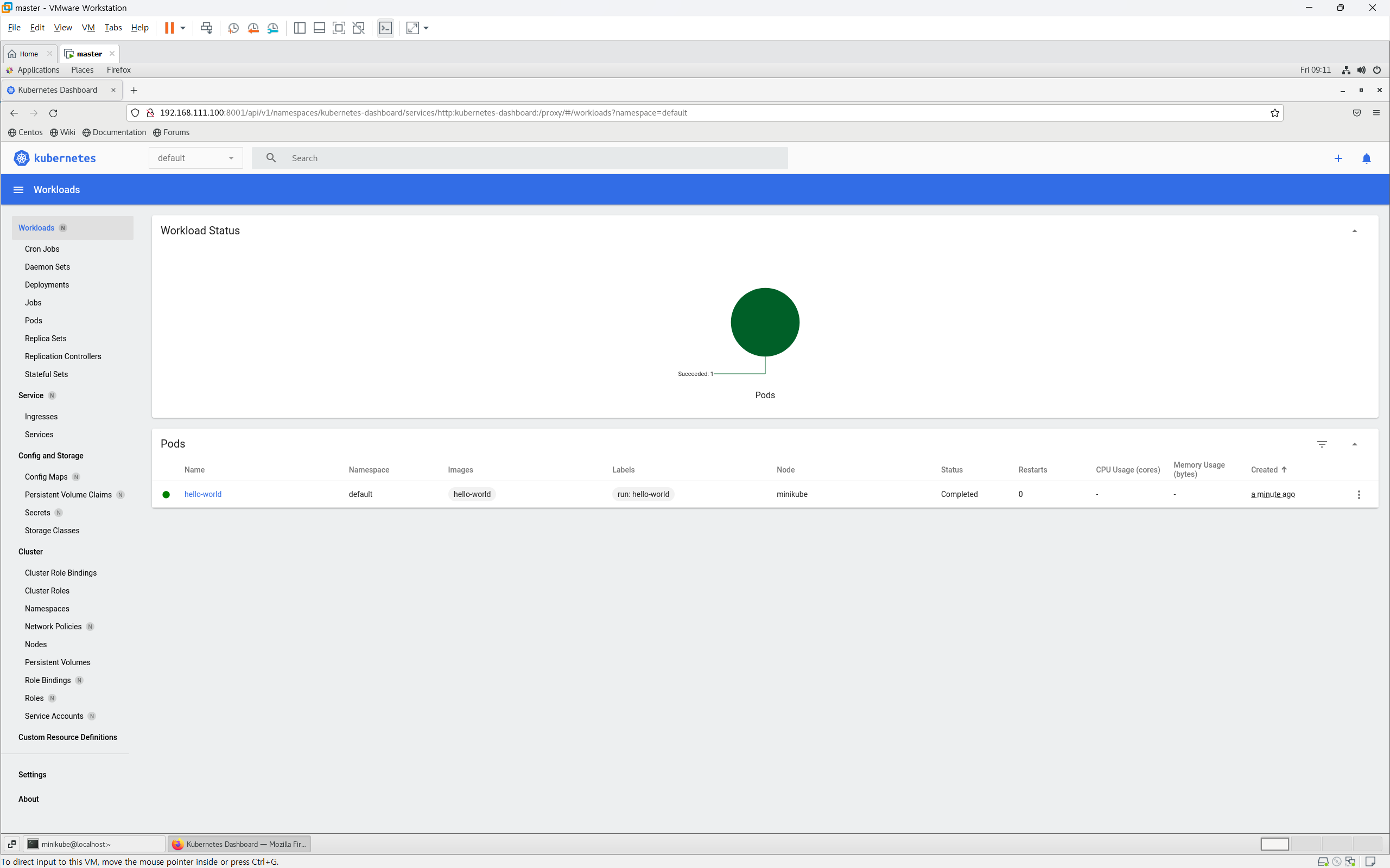
Task: Open the Firefox application menu icon
Action: point(1376,113)
